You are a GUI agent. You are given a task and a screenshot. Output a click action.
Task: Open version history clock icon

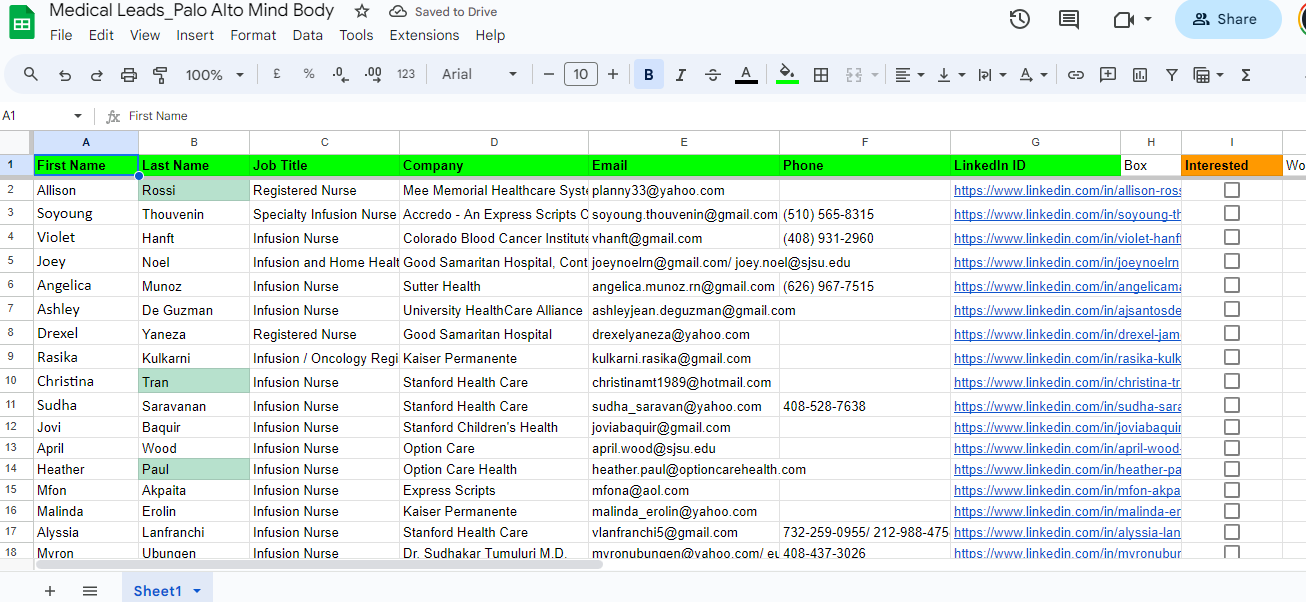[x=1019, y=19]
